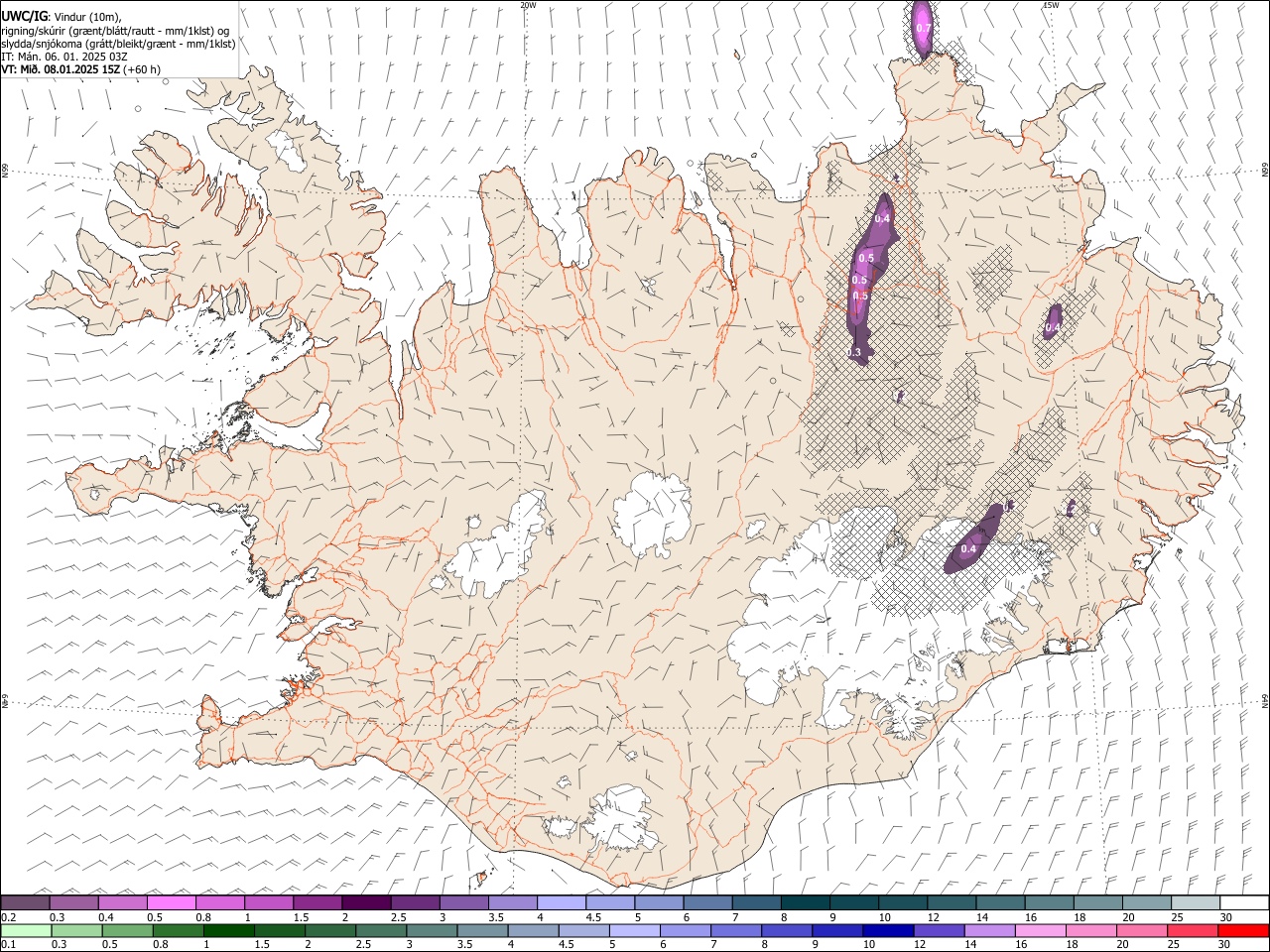The image size is (1270, 952).
Task: Click the UWC/IG heading in the title box
Action: coord(24,16)
